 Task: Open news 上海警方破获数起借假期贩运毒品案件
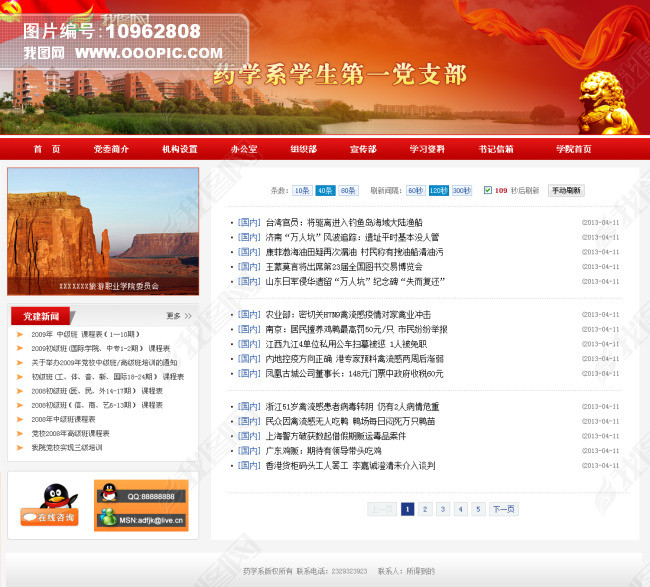(x=336, y=436)
